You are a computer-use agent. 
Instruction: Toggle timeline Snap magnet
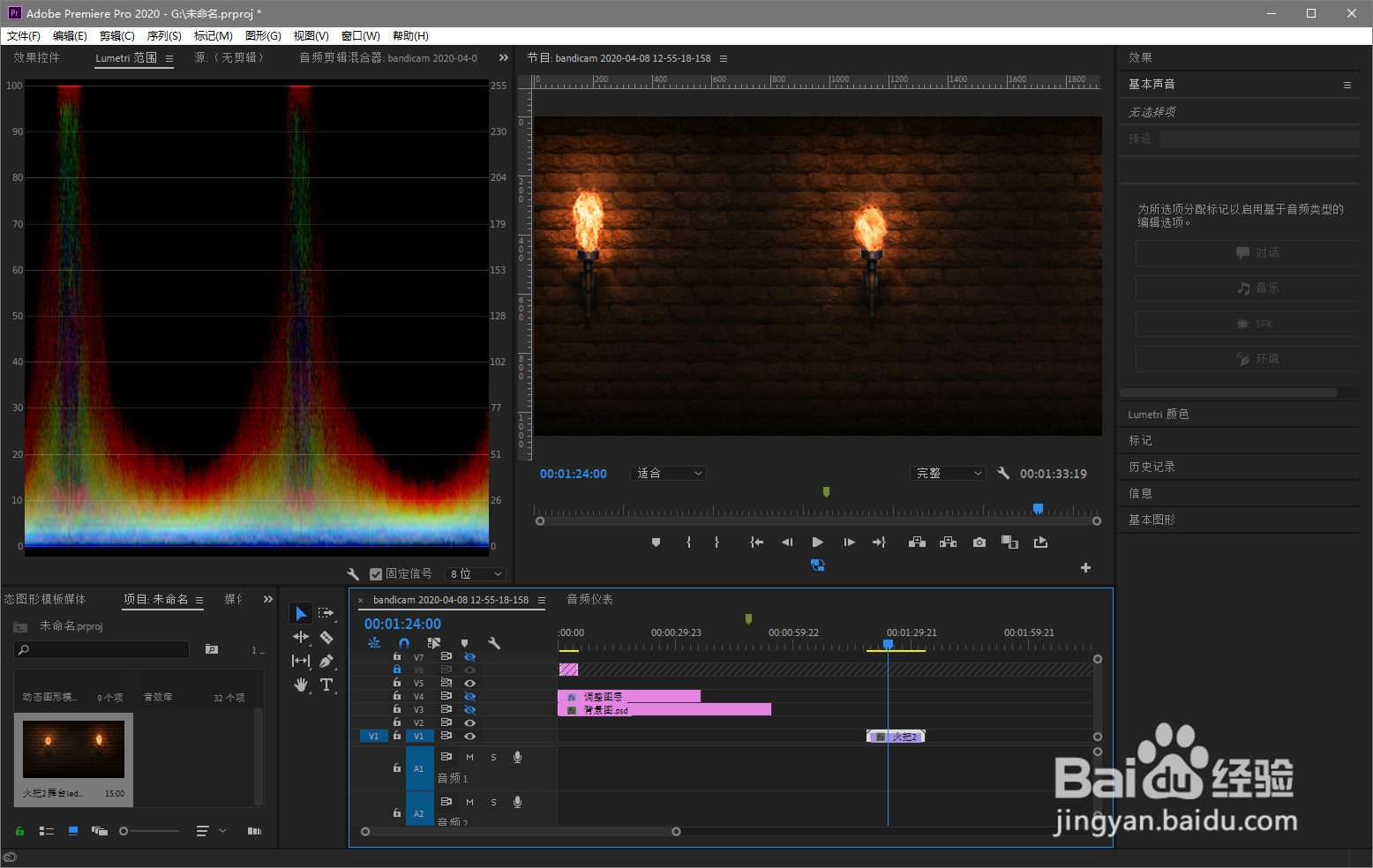pos(404,643)
